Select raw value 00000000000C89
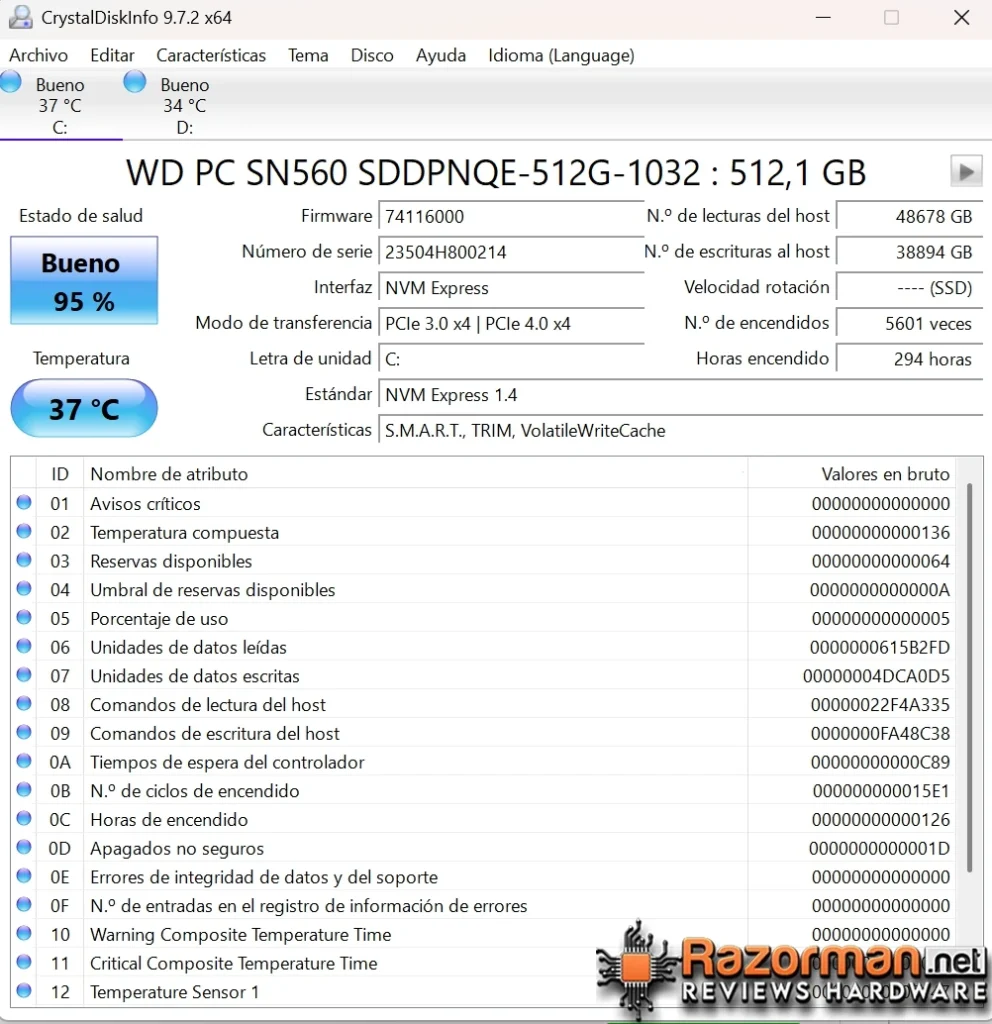Screen dimensions: 992x1024 point(880,762)
